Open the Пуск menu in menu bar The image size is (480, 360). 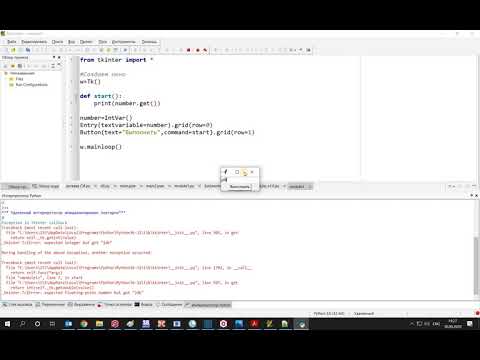click(102, 42)
